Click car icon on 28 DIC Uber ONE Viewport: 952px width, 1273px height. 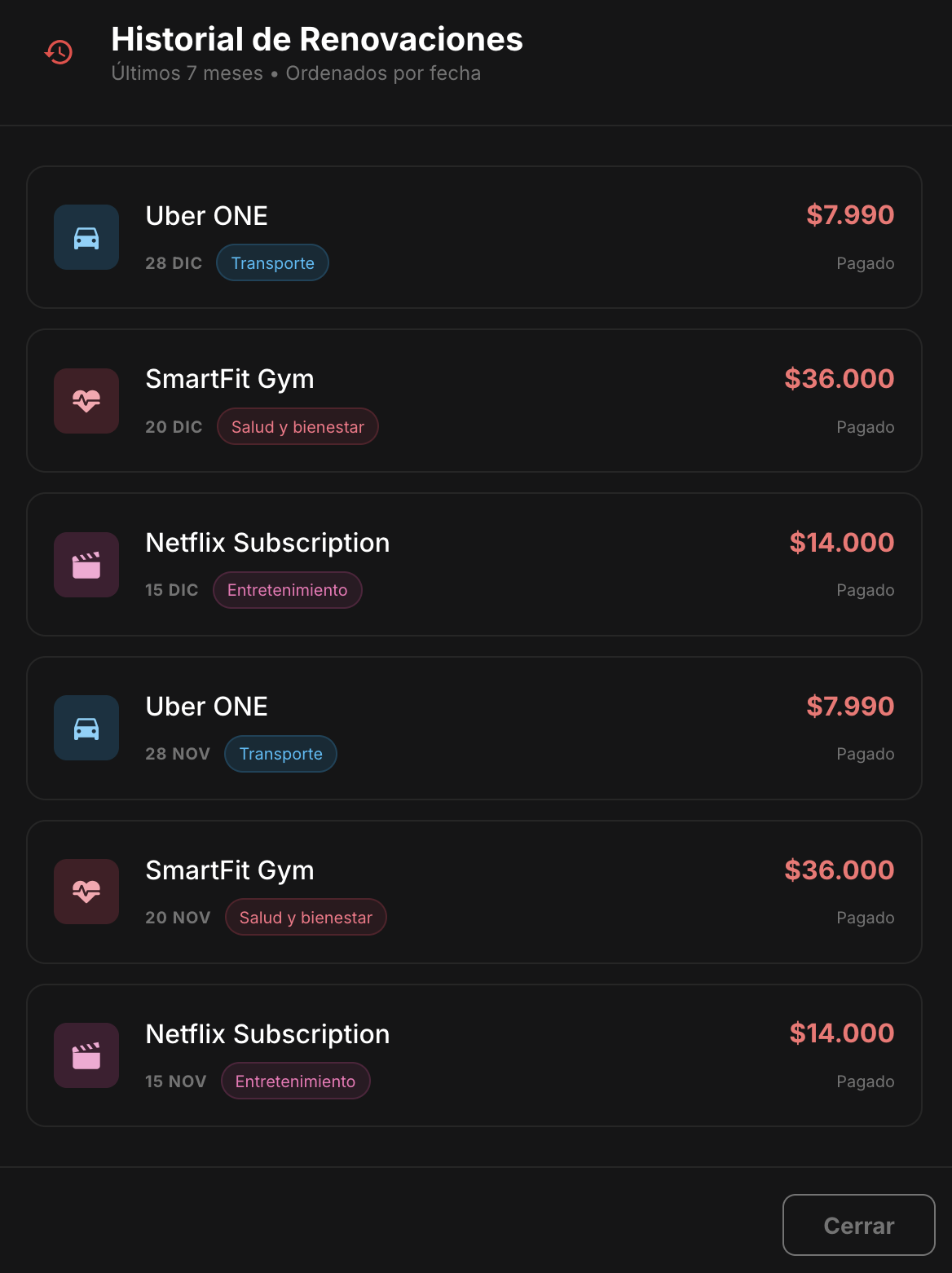86,237
